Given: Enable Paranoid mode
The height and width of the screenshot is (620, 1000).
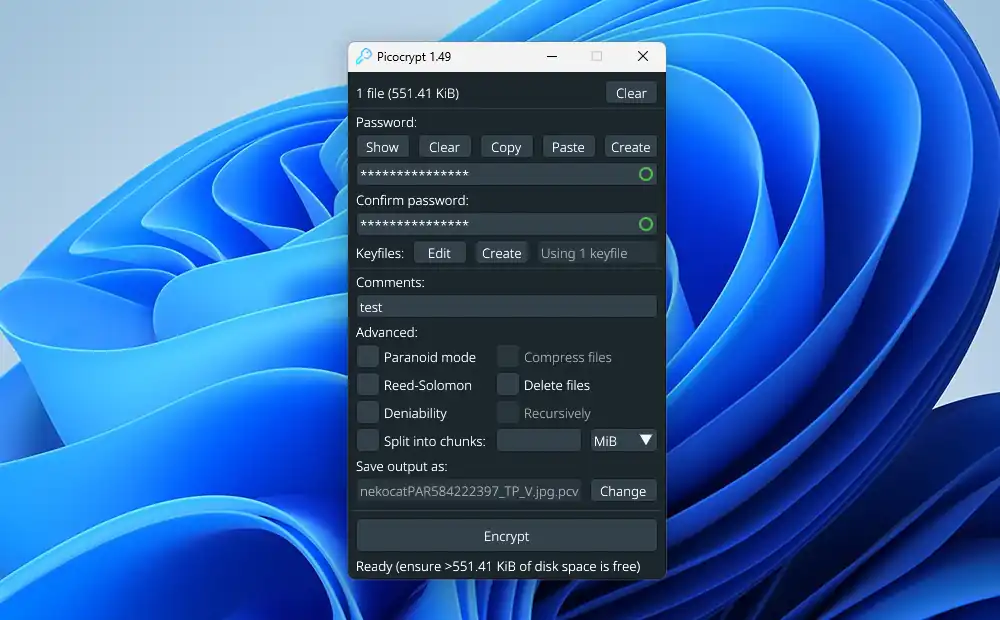Looking at the screenshot, I should pyautogui.click(x=368, y=356).
